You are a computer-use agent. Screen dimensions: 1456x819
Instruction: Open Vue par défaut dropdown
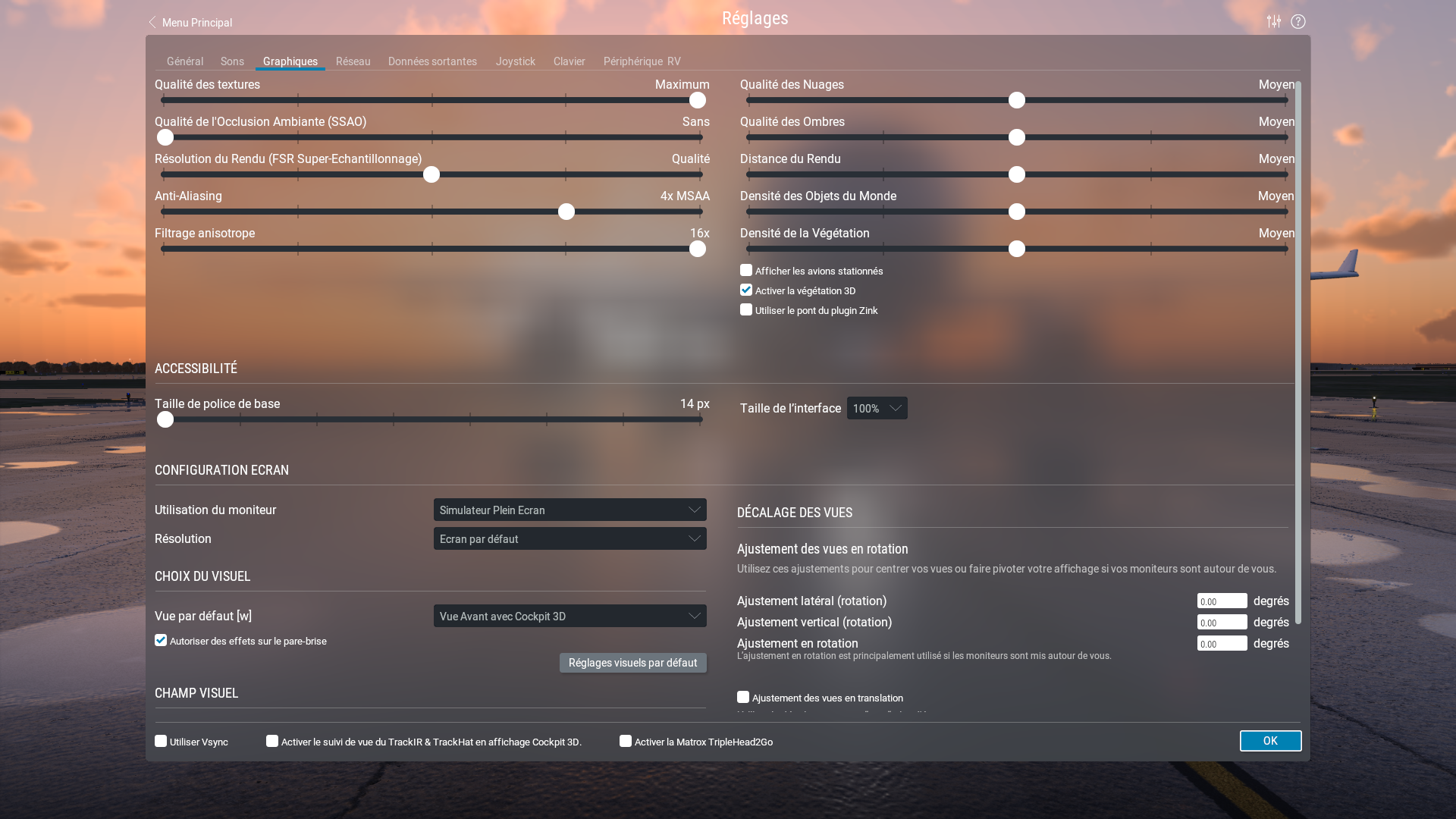point(570,617)
